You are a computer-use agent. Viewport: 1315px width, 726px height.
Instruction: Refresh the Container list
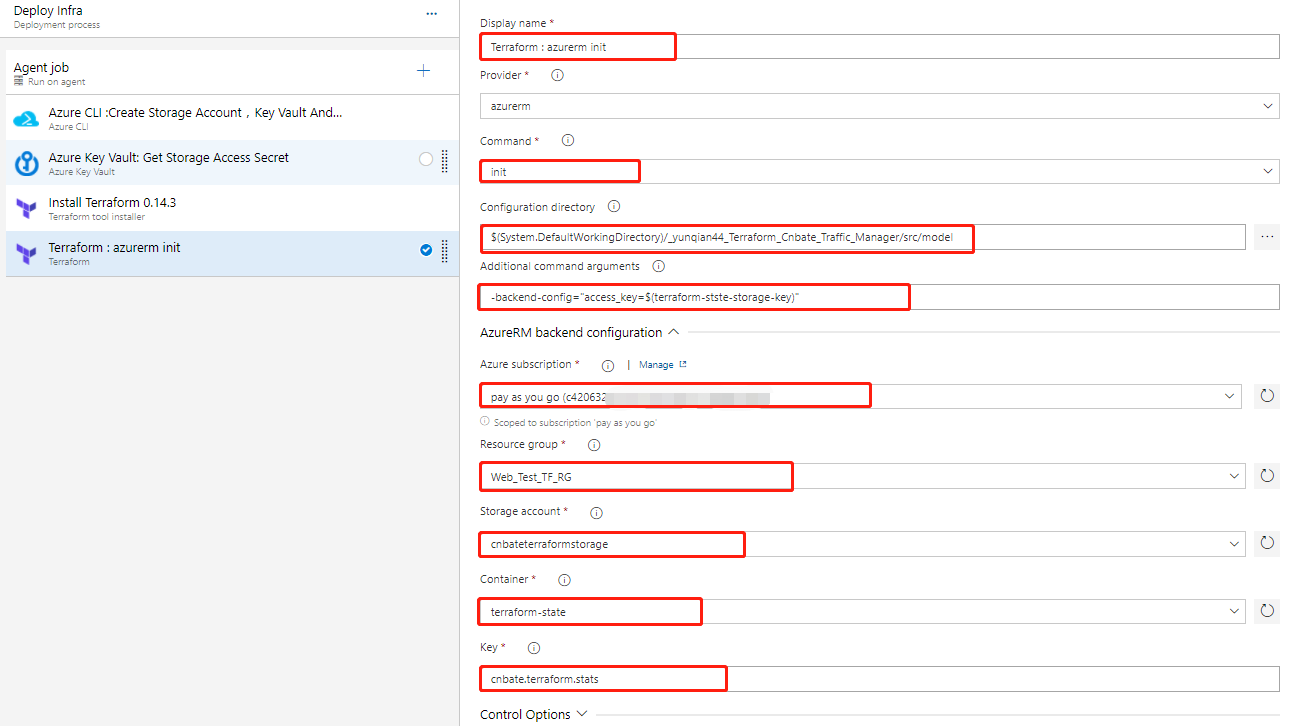tap(1267, 611)
